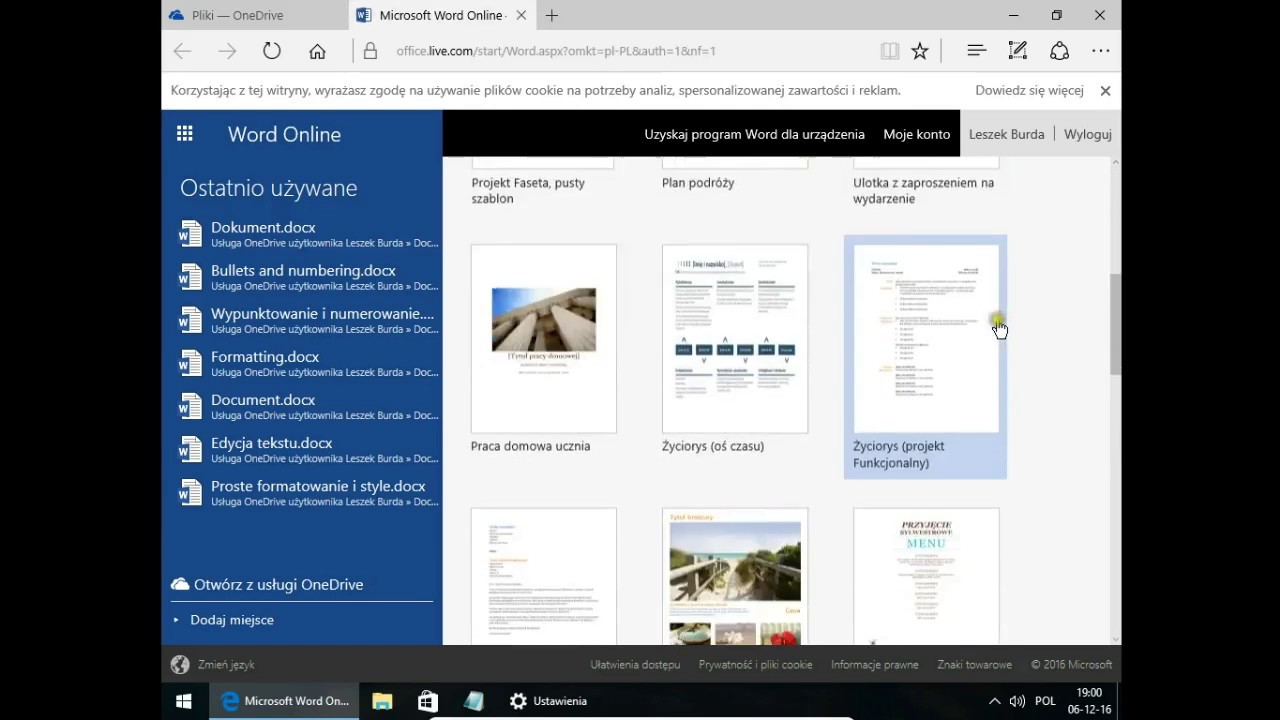Click Microsoft Word Online taskbar button
The image size is (1280, 720).
point(284,701)
